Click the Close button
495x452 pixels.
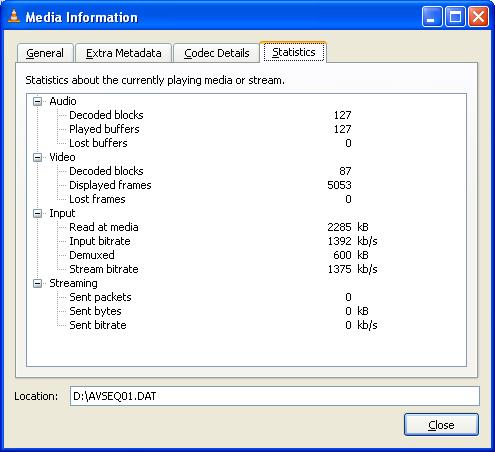[x=441, y=425]
